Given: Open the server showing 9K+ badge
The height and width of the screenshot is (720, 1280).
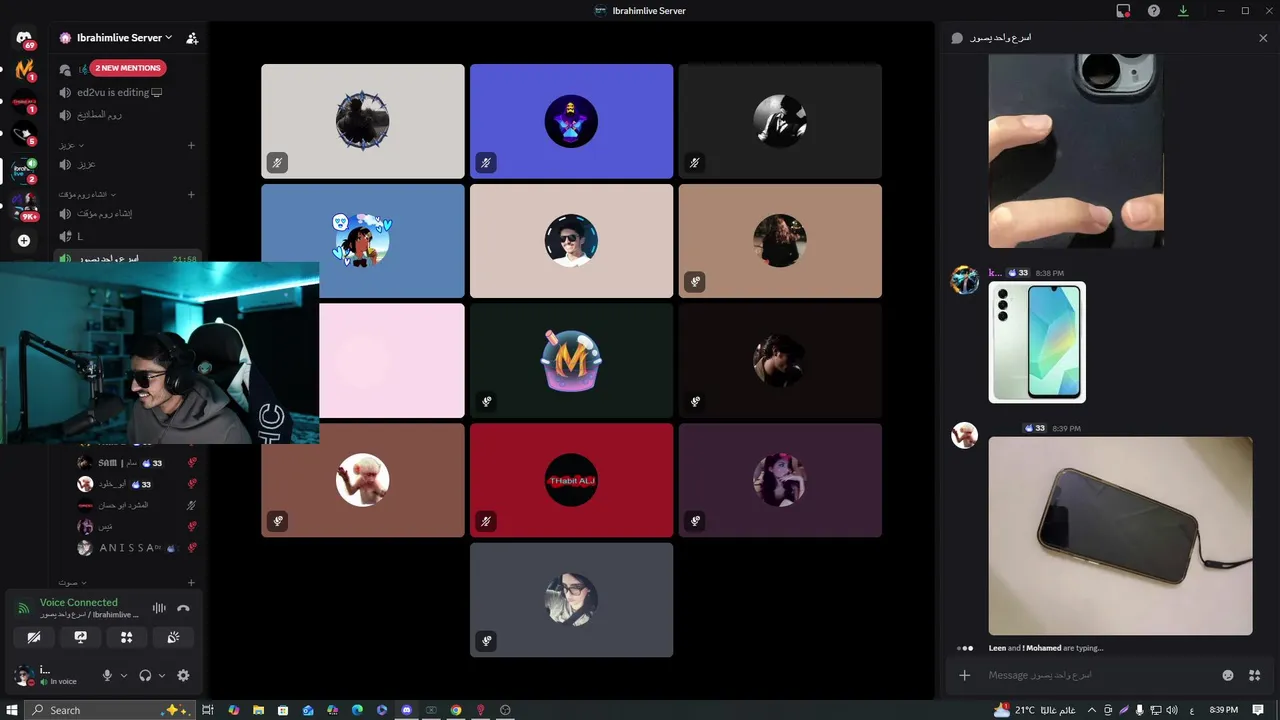Looking at the screenshot, I should (24, 208).
